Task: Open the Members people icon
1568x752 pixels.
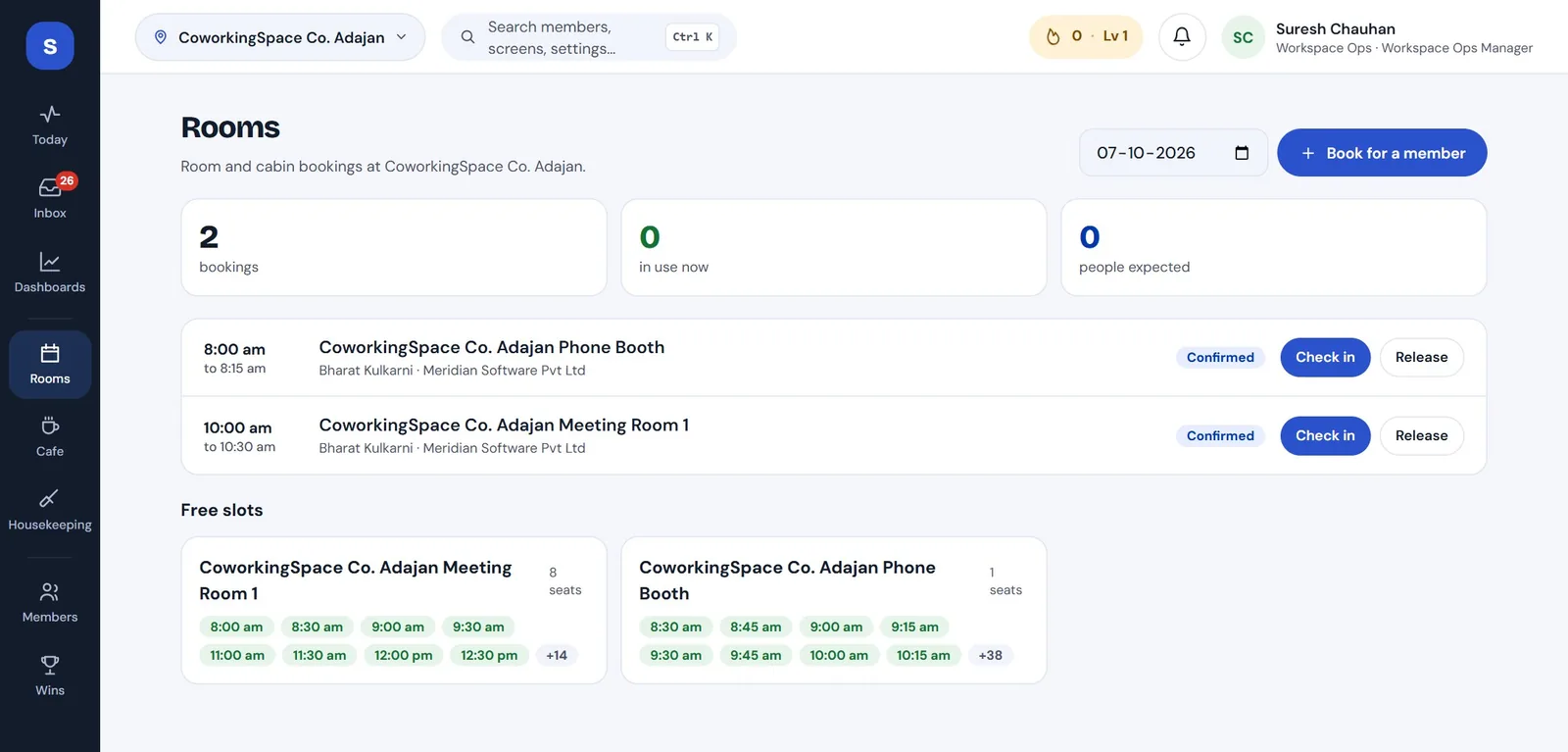Action: (50, 591)
